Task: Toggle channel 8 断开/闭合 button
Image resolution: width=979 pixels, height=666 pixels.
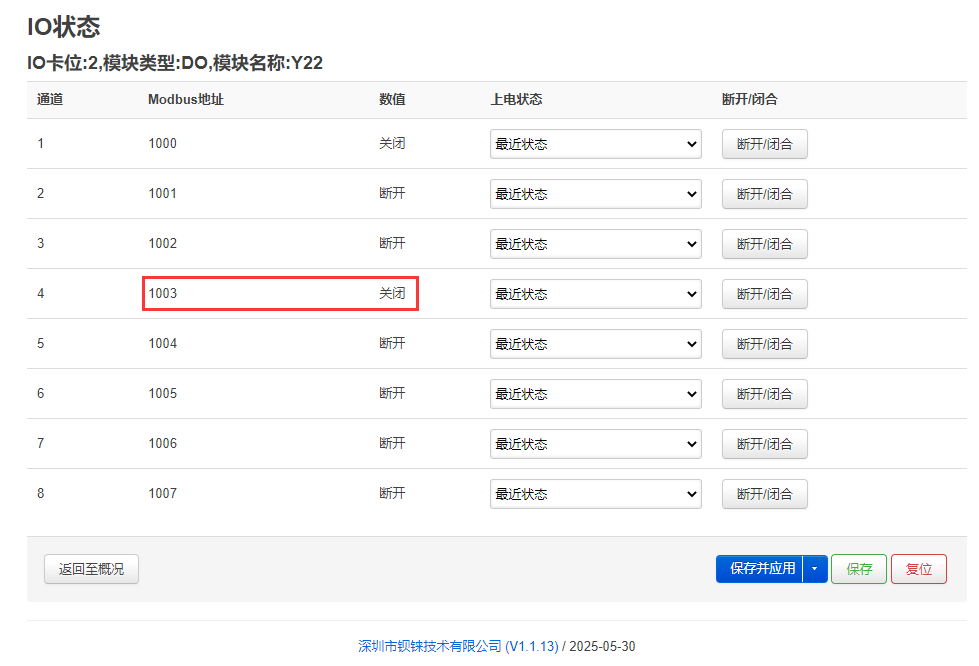Action: pyautogui.click(x=764, y=494)
